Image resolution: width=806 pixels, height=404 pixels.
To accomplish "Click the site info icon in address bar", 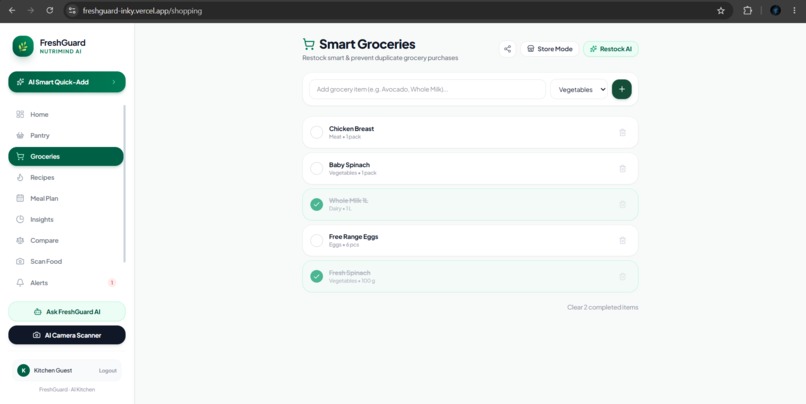I will (72, 10).
